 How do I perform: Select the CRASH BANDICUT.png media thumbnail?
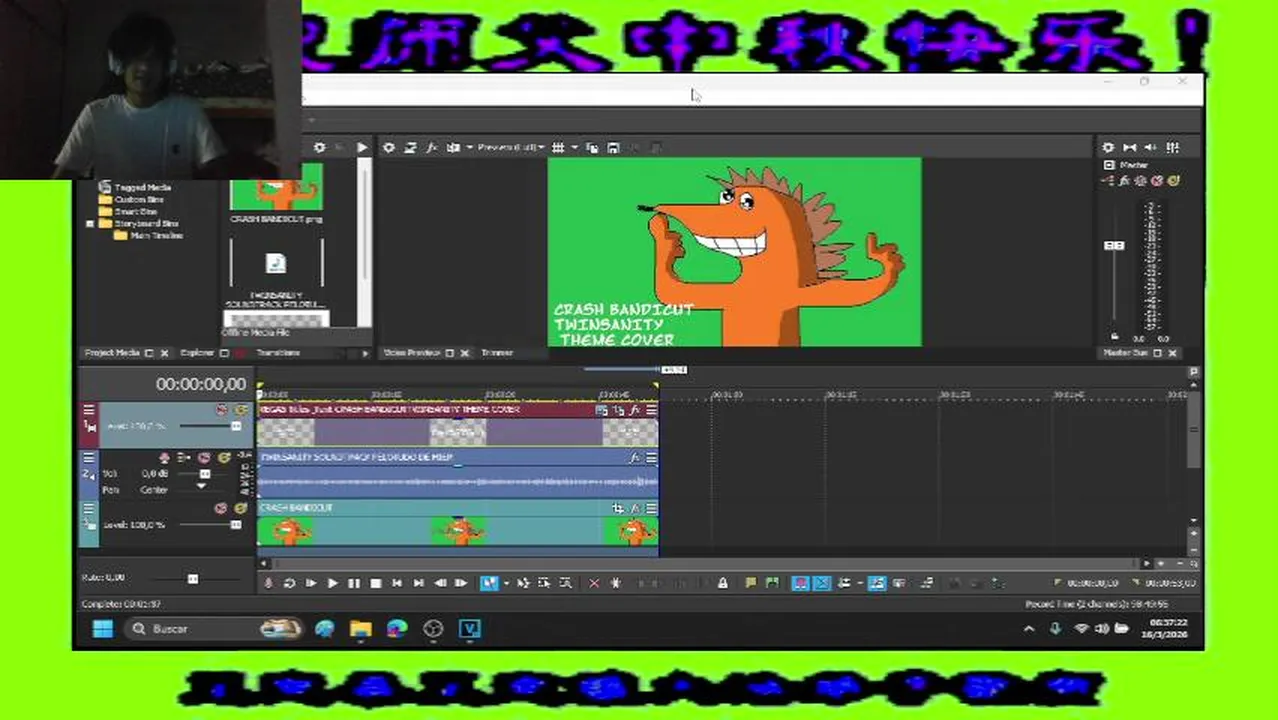pos(276,188)
